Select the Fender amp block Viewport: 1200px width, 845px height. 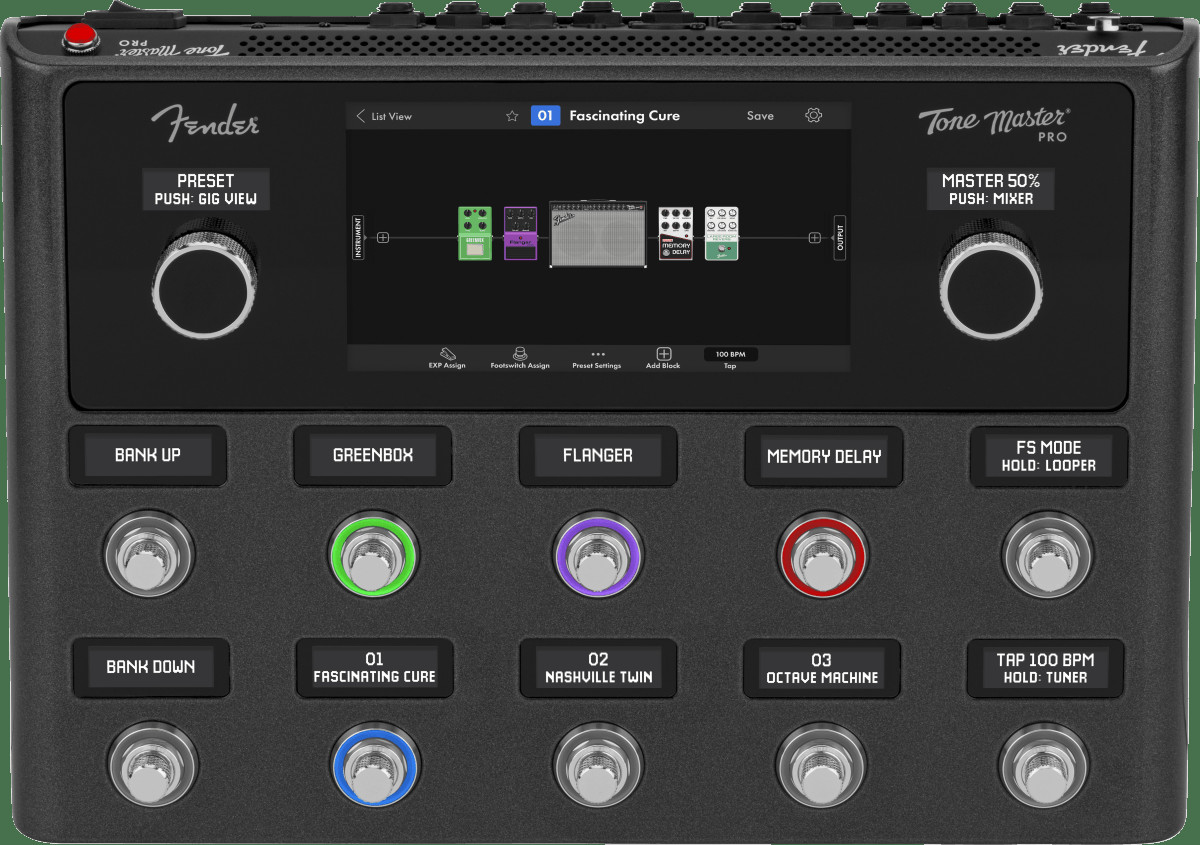click(x=596, y=235)
